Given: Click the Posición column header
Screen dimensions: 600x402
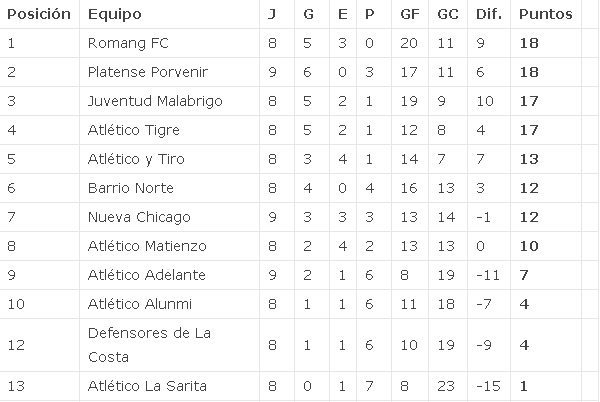Looking at the screenshot, I should 39,14.
